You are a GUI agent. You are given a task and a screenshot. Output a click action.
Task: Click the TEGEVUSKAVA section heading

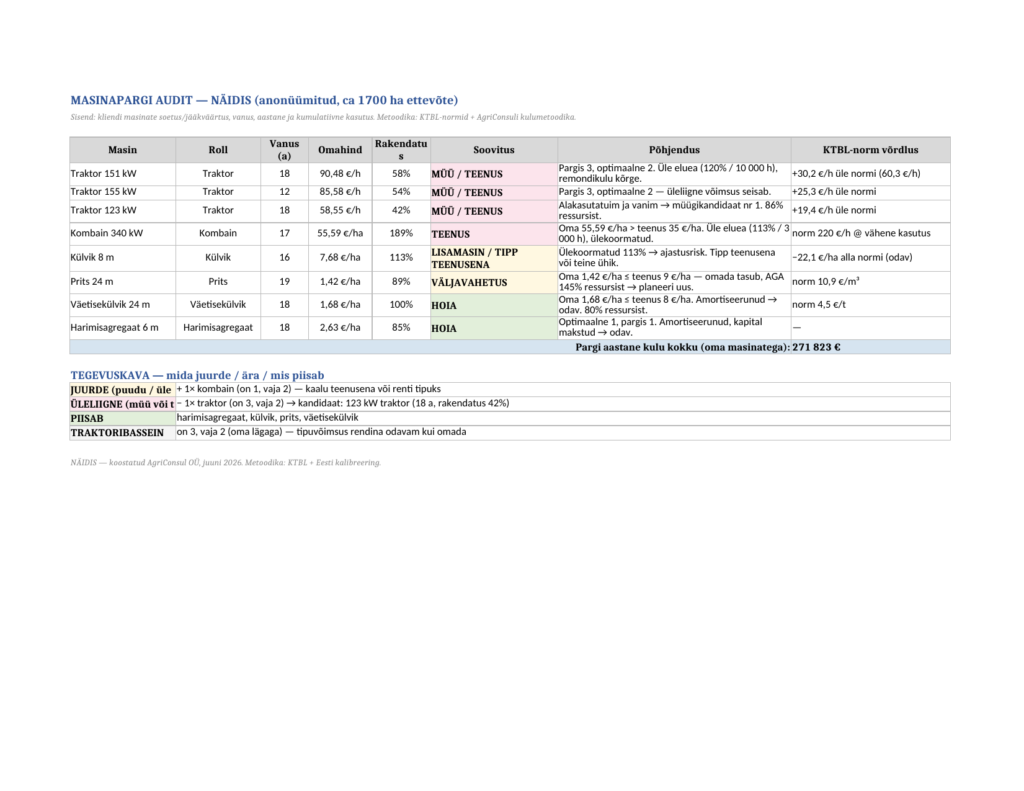pyautogui.click(x=197, y=375)
